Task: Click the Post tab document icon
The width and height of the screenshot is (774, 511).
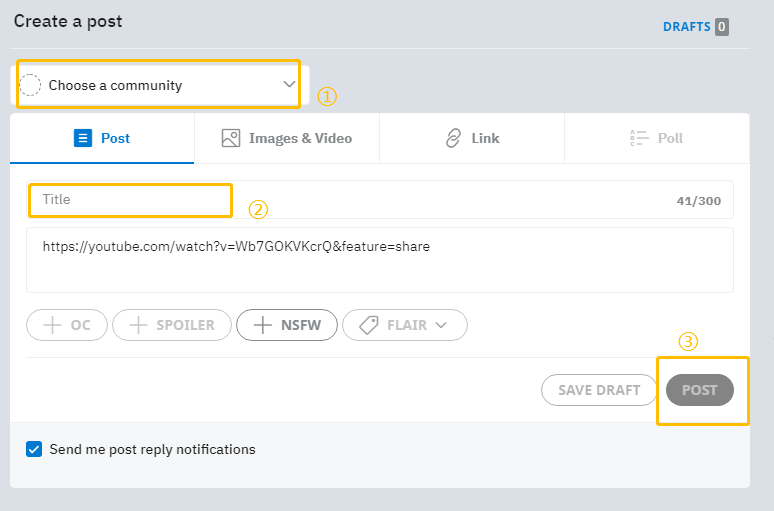Action: point(83,138)
